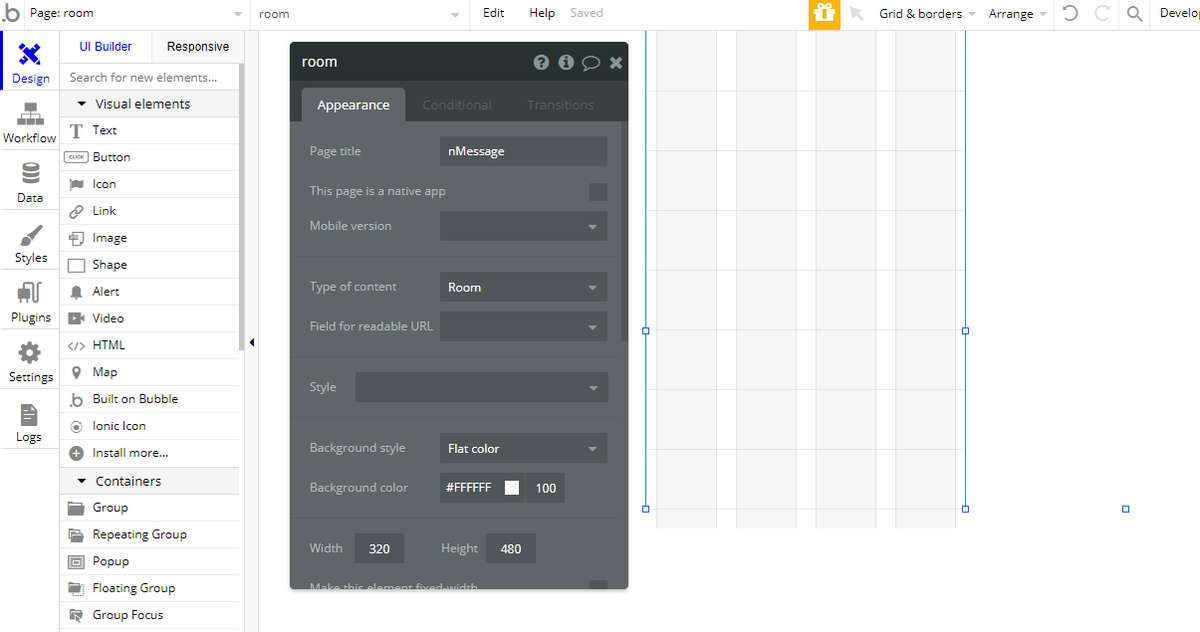This screenshot has height=632, width=1200.
Task: Open the Arrange dropdown
Action: coord(1019,14)
